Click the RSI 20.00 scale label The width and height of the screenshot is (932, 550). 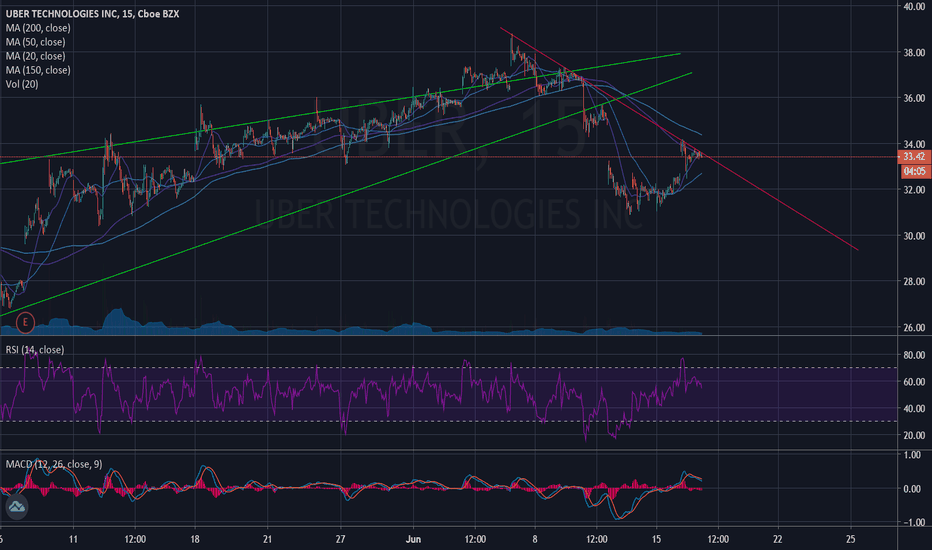point(914,435)
